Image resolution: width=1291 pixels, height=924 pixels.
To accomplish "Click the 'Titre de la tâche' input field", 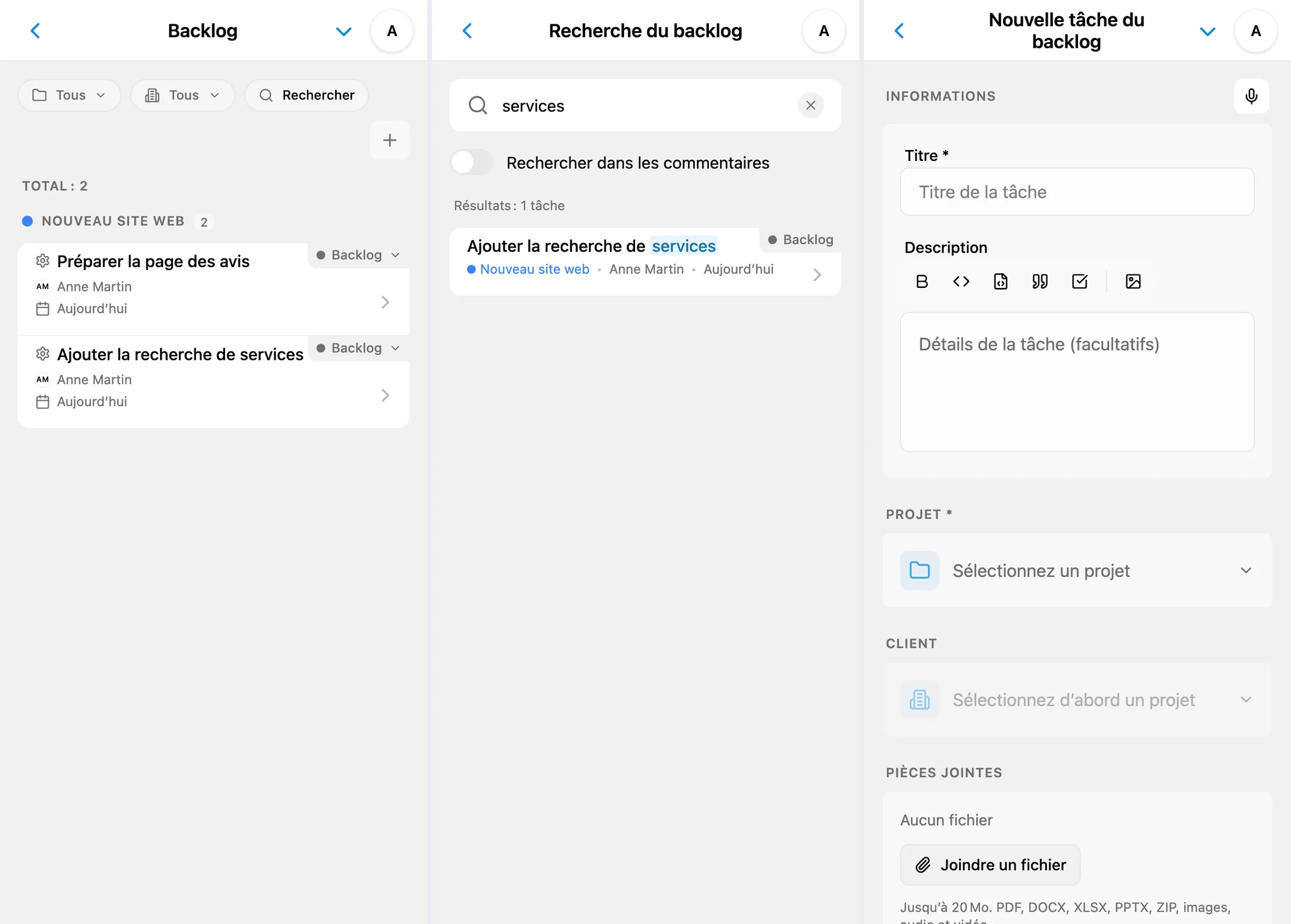I will [1077, 192].
